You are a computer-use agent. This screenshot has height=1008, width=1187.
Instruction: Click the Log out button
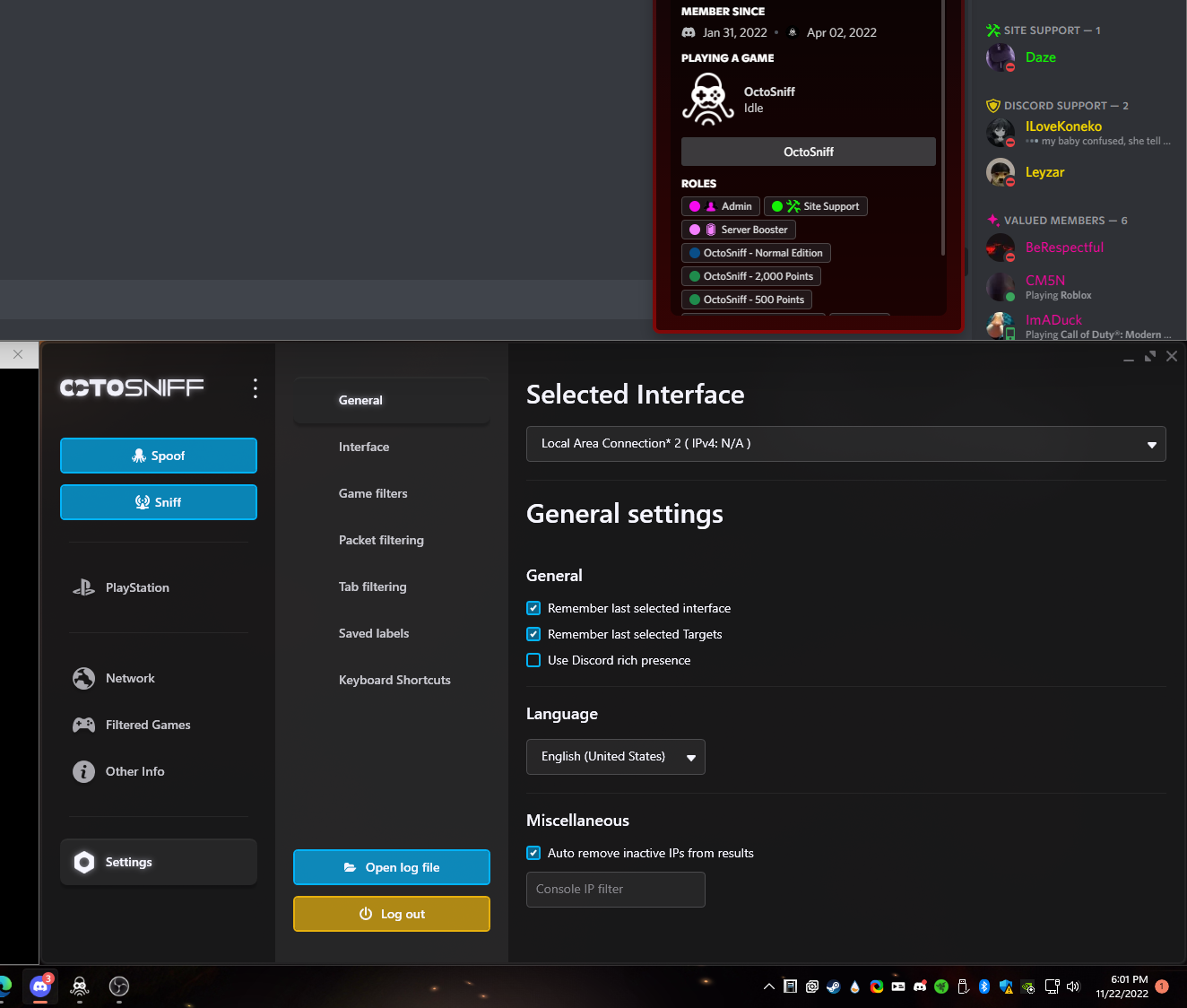(x=392, y=914)
